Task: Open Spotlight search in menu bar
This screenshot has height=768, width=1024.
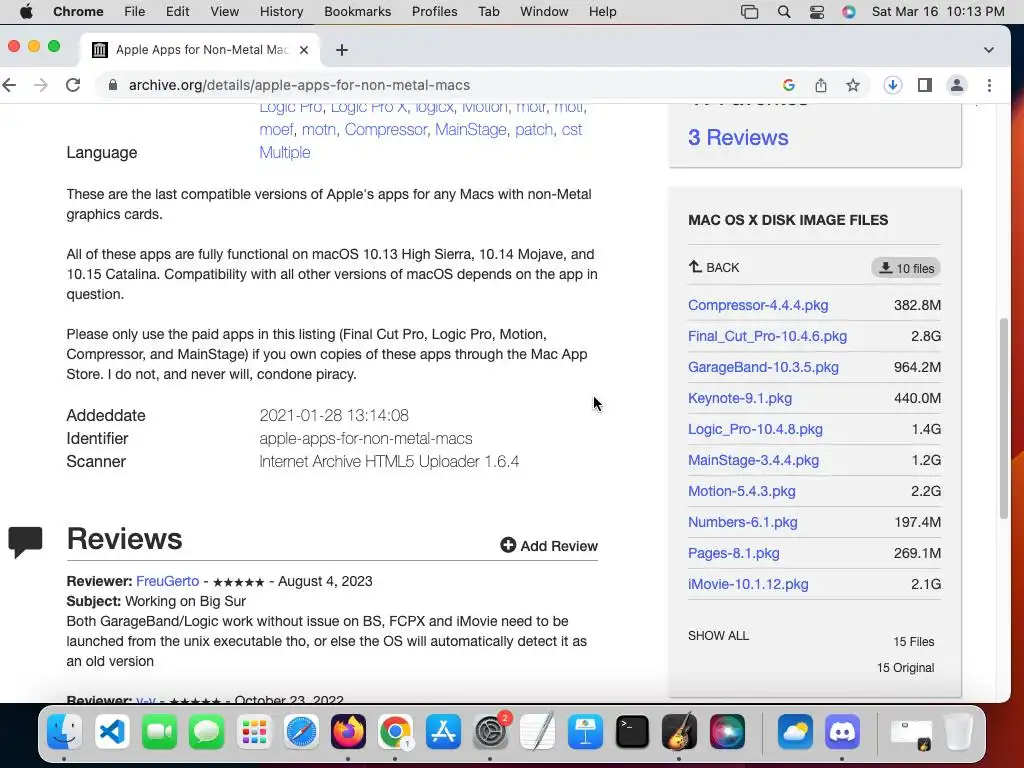Action: click(784, 12)
